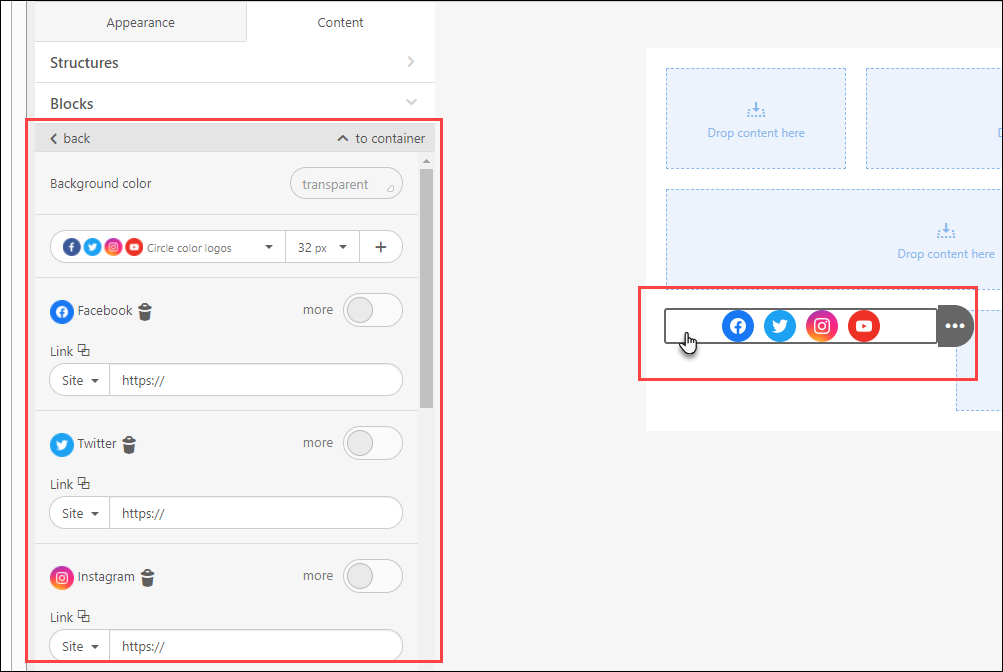1003x672 pixels.
Task: Click the Twitter icon in the email canvas
Action: tap(780, 326)
